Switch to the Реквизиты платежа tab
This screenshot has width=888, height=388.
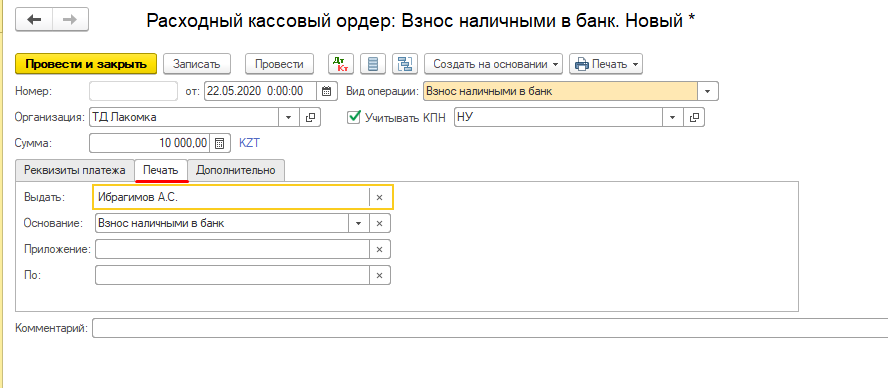point(75,170)
